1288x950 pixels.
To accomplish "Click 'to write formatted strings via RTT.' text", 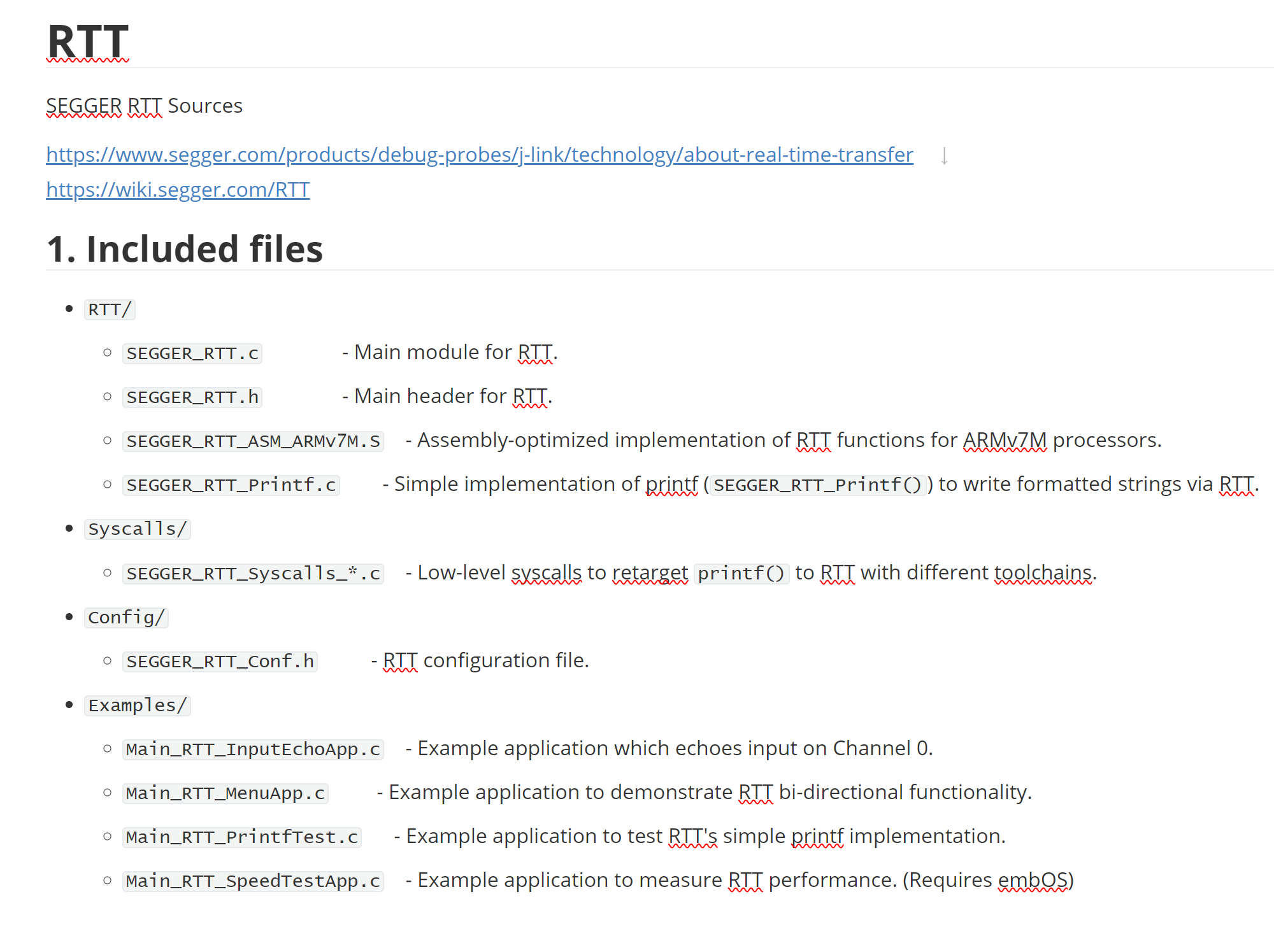I will (x=1099, y=484).
